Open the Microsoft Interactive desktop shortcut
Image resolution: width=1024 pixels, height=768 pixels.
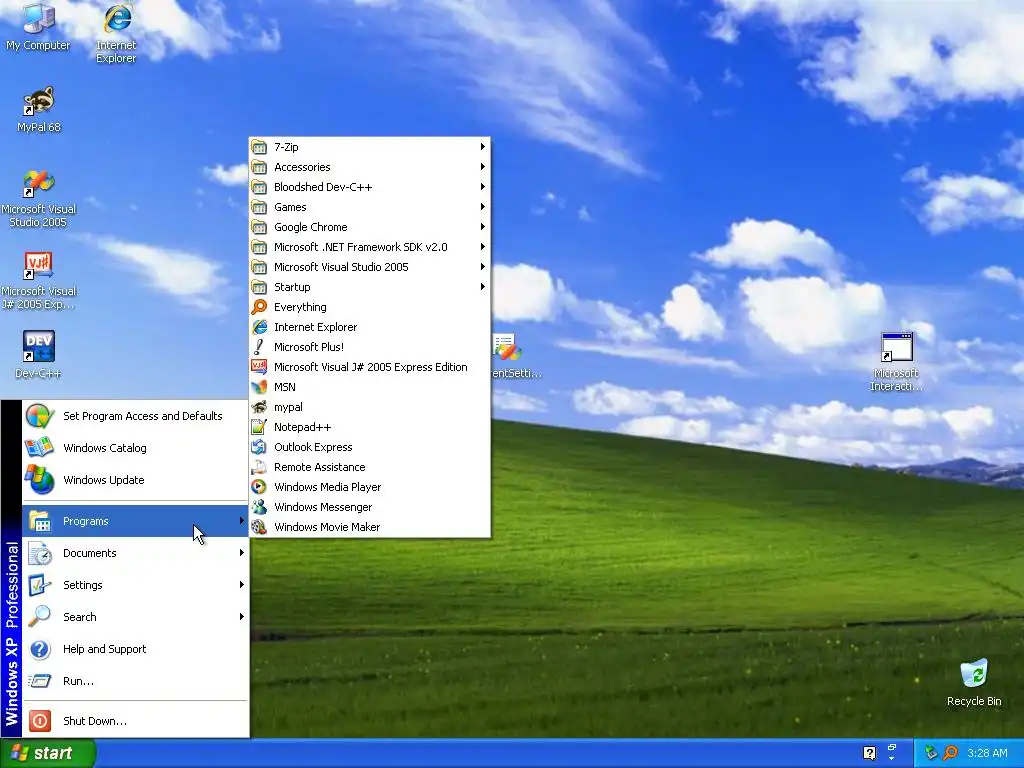coord(896,361)
